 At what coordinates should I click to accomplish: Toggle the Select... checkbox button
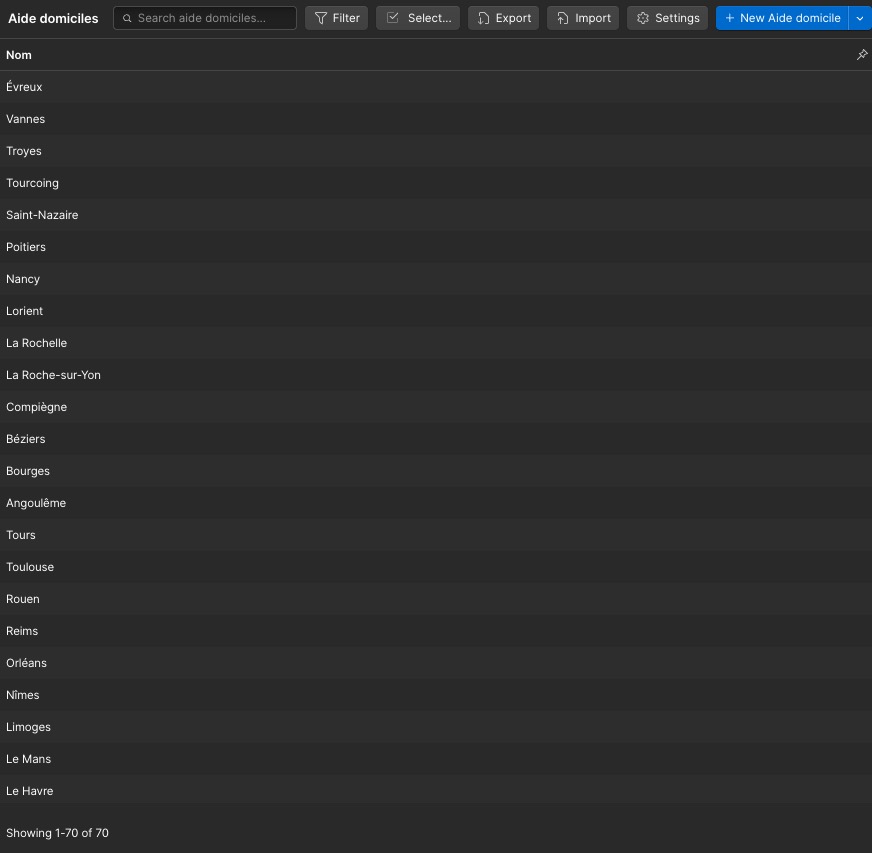pos(418,18)
